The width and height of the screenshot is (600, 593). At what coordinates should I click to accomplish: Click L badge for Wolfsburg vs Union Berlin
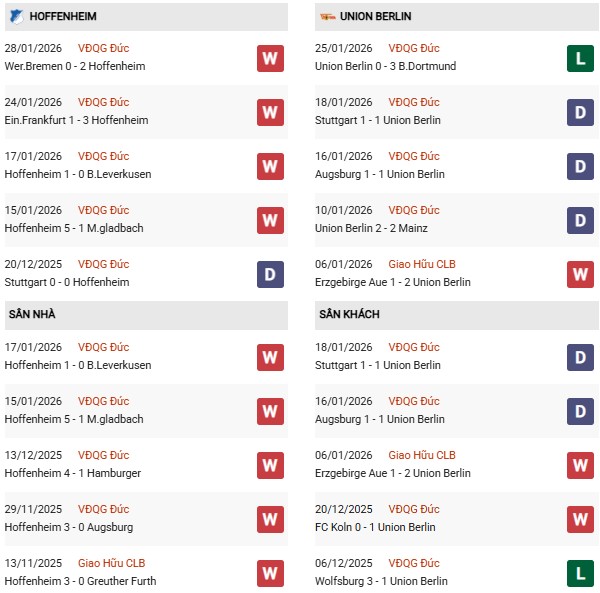(580, 573)
